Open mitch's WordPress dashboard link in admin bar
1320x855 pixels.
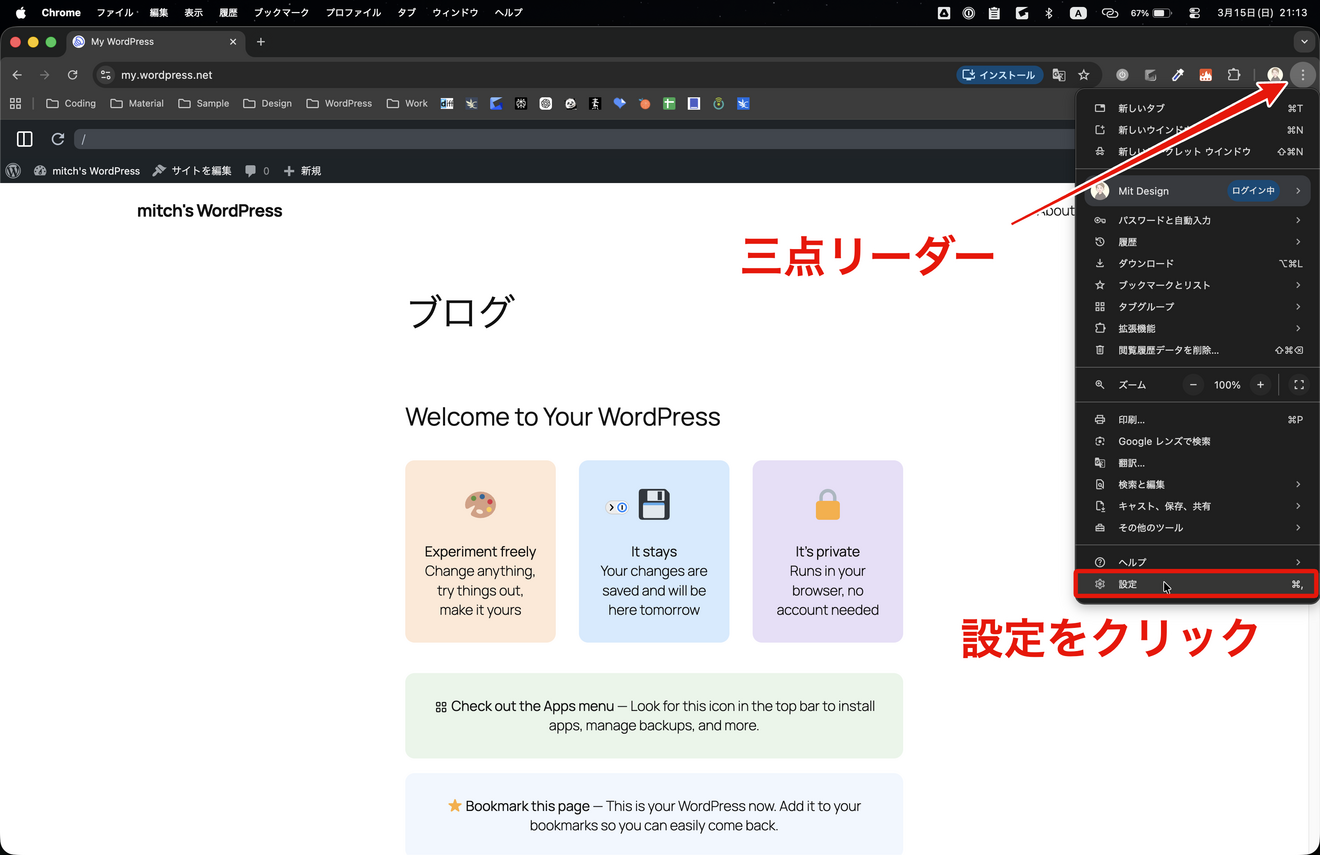point(87,171)
